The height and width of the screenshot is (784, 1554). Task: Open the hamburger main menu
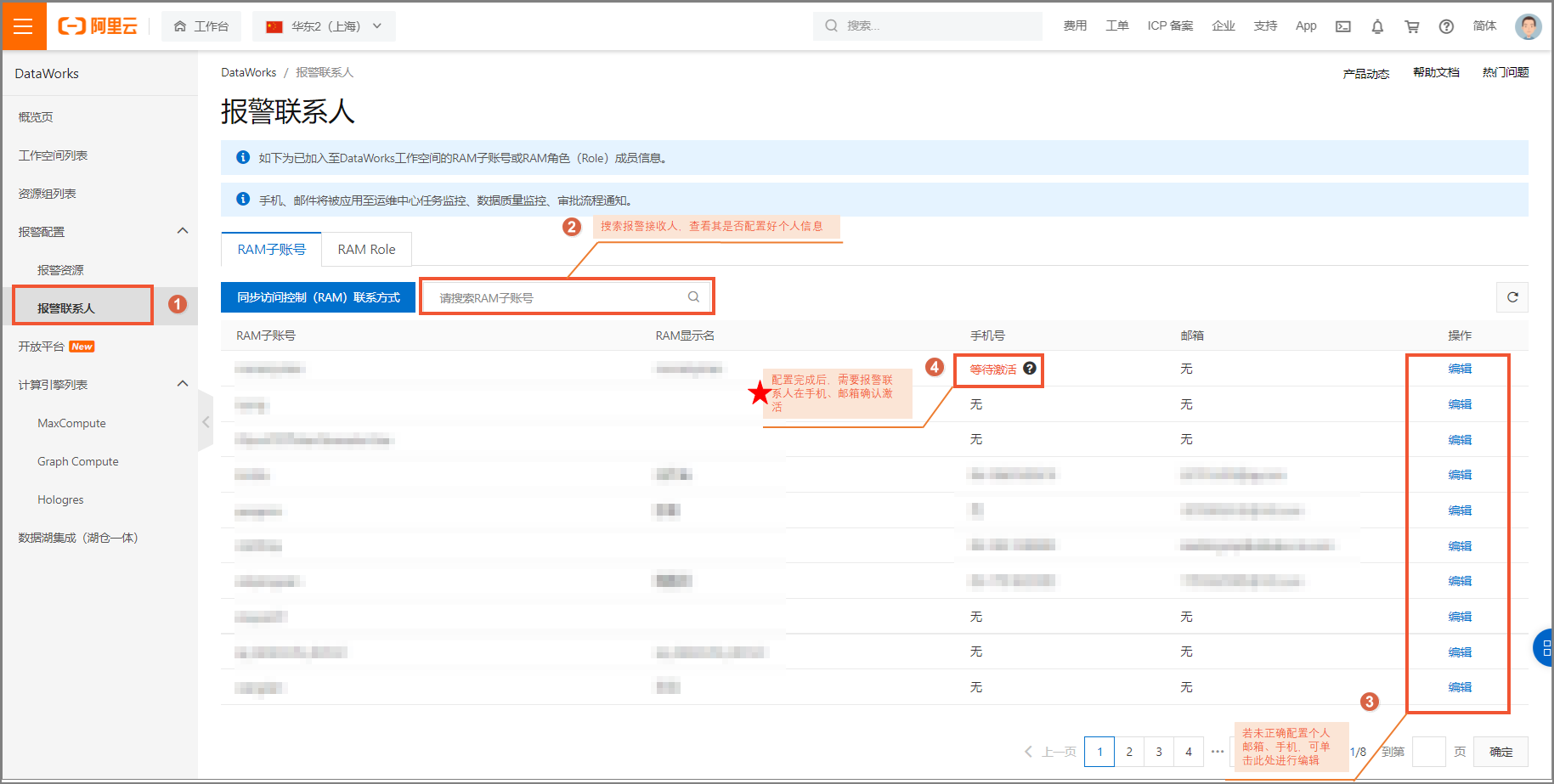(24, 26)
